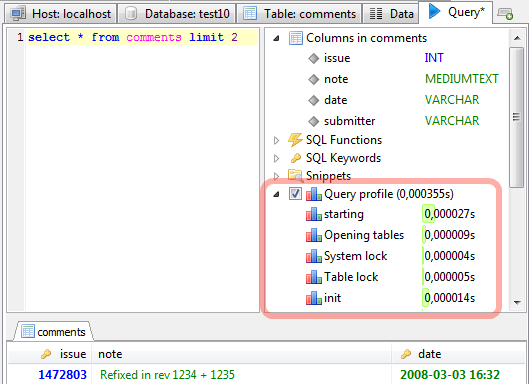This screenshot has width=529, height=384.
Task: Click the new query tab icon
Action: tap(505, 14)
